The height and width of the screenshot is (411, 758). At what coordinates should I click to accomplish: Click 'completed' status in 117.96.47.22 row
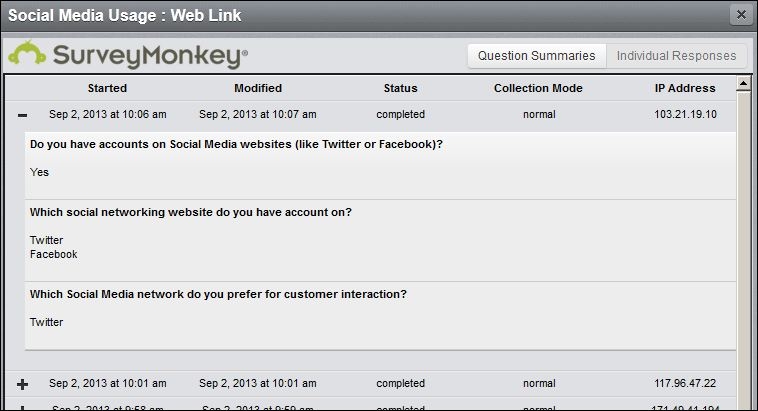click(401, 383)
